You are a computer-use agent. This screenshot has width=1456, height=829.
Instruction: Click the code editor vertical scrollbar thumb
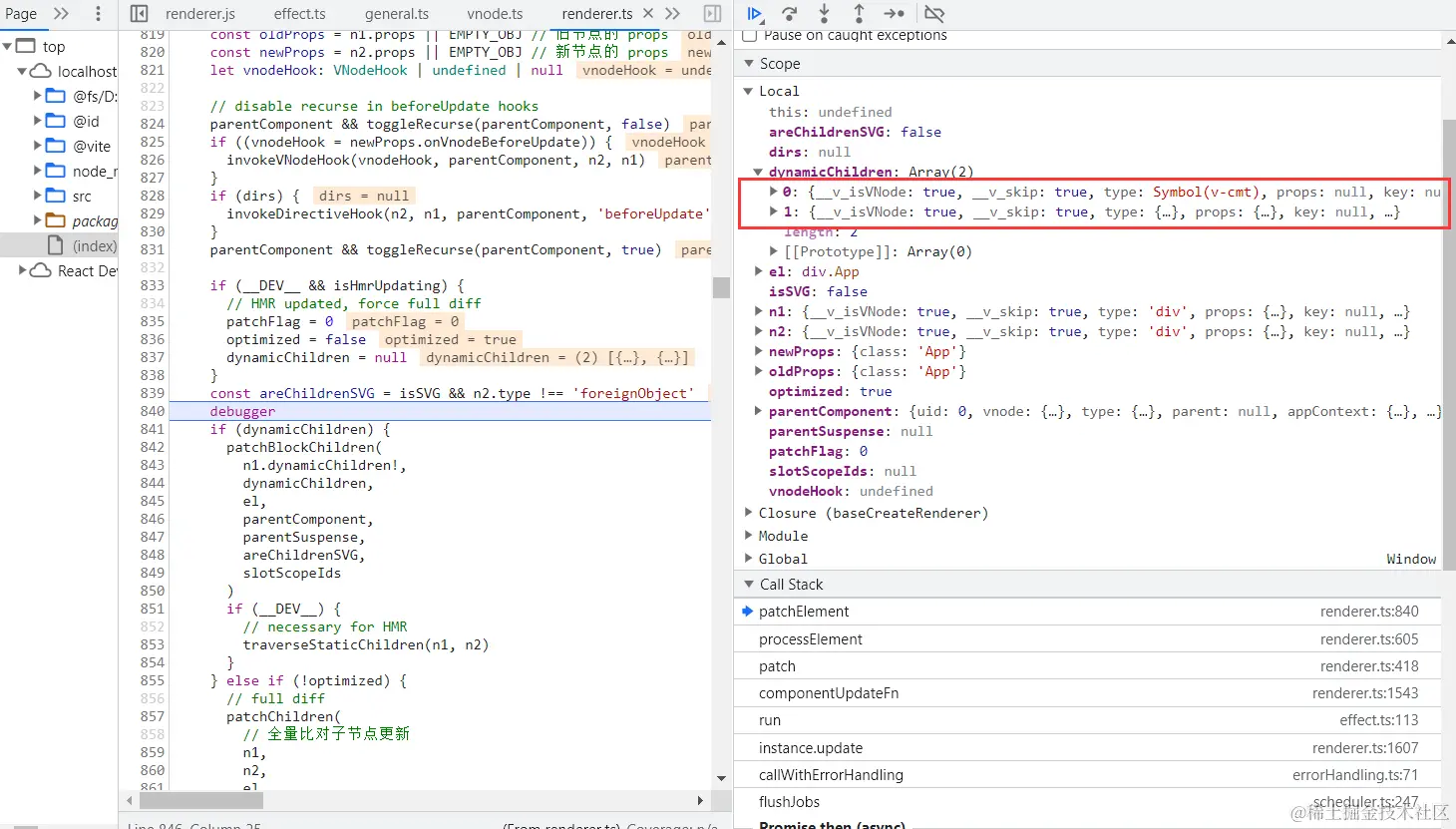721,287
